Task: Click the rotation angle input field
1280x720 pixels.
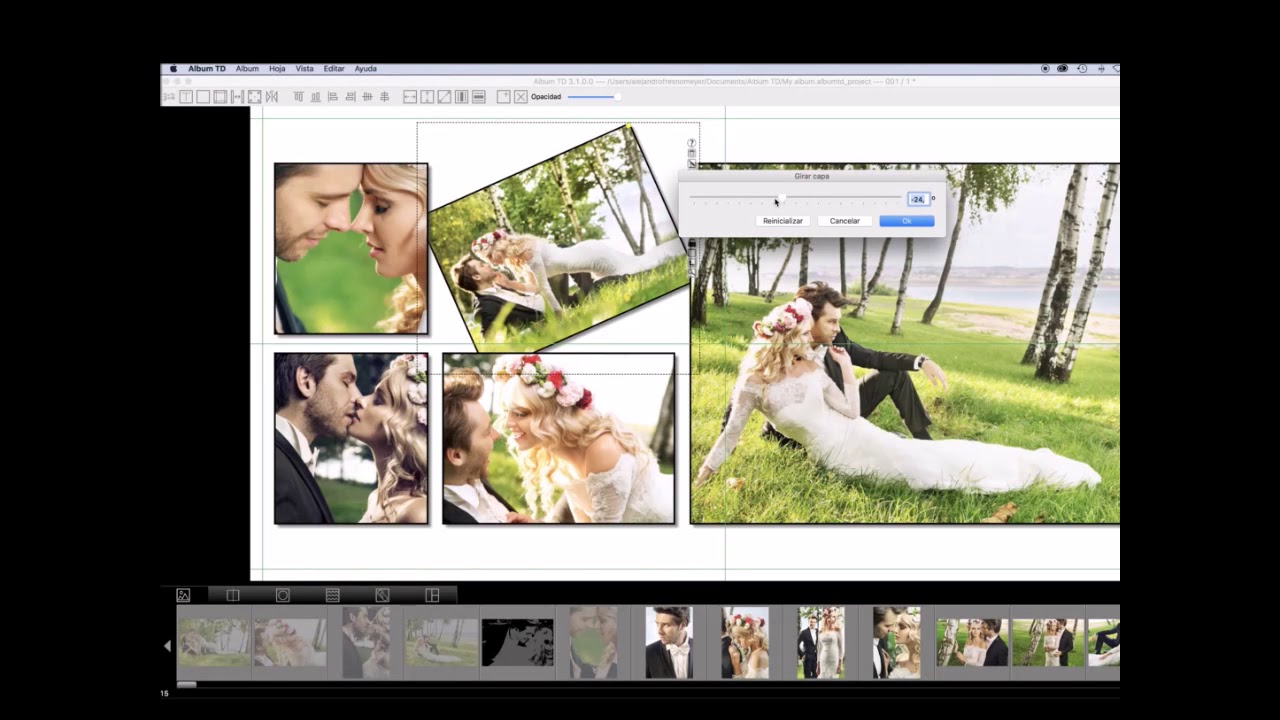Action: point(918,199)
